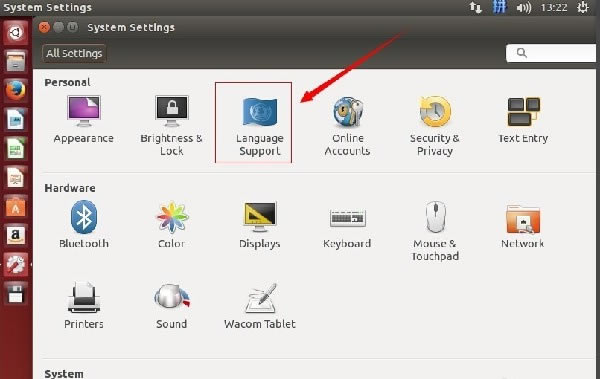Click the floppy disk launcher icon
This screenshot has height=379, width=600.
[x=15, y=294]
